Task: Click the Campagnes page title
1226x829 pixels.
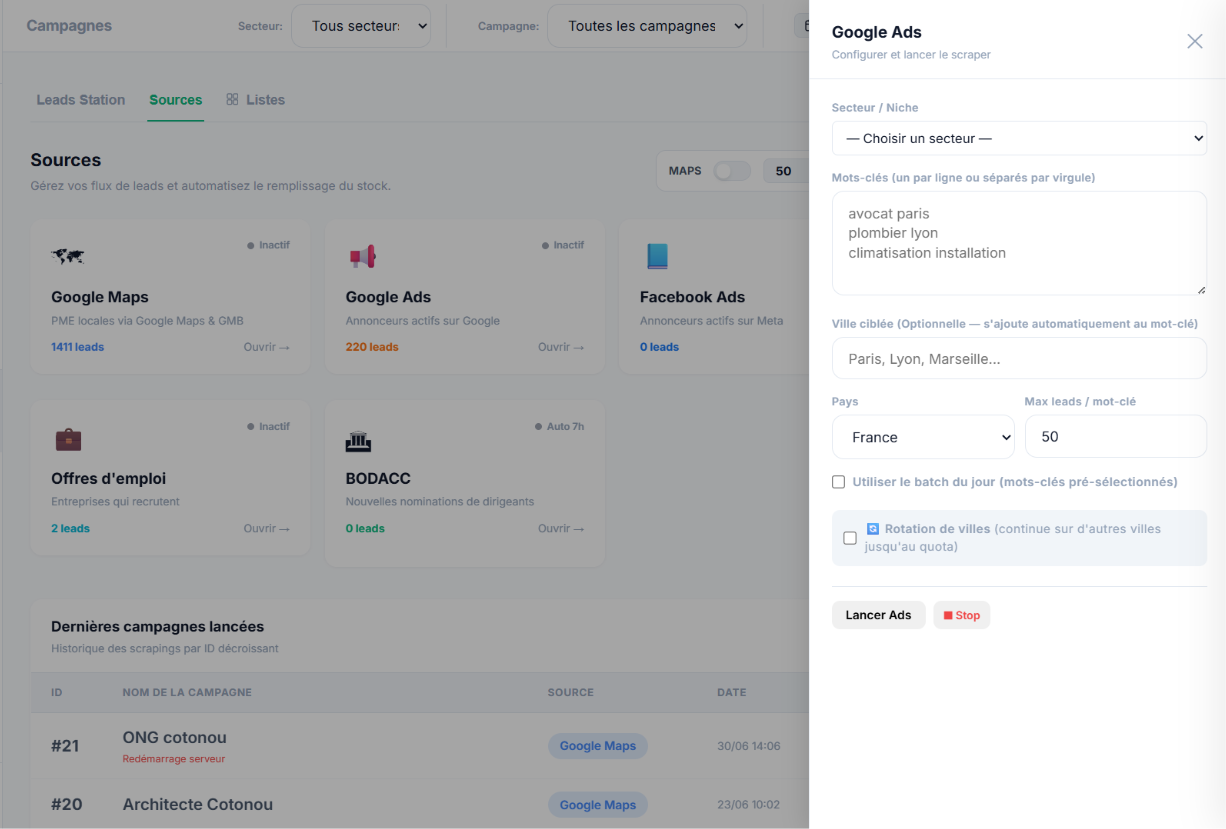Action: 69,26
